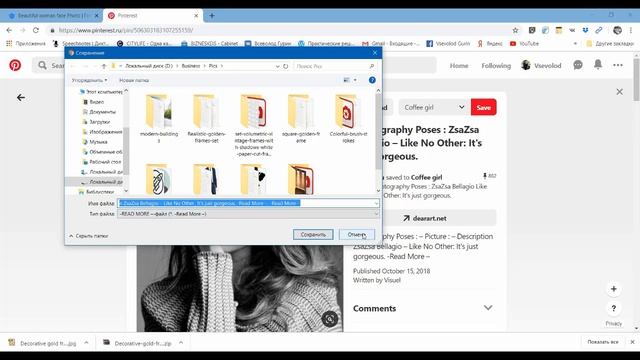Expand address path dropdown in dialog
This screenshot has height=360, width=640.
(x=278, y=66)
